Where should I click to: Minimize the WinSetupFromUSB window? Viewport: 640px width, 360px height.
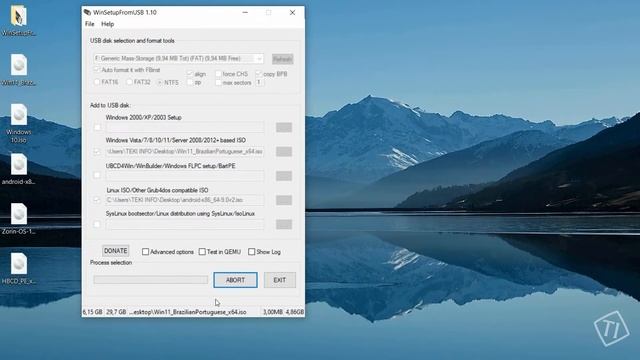pyautogui.click(x=245, y=13)
